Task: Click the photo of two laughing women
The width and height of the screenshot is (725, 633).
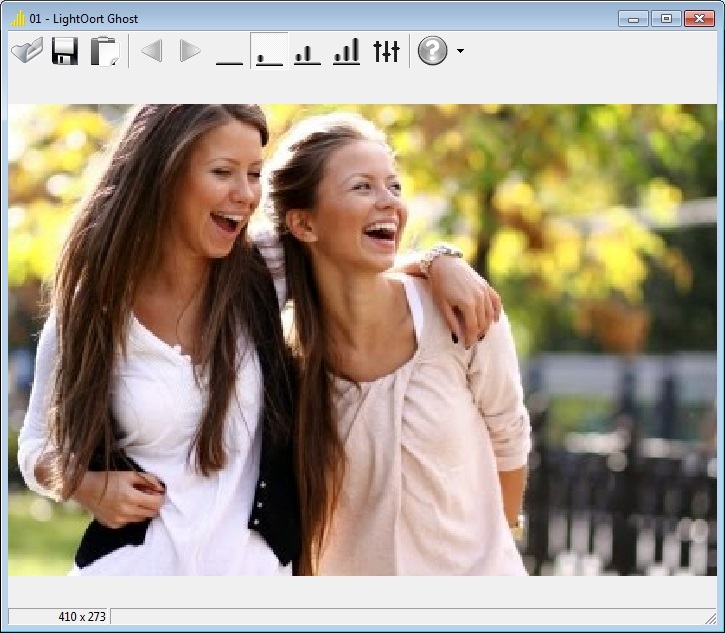Action: pos(362,339)
